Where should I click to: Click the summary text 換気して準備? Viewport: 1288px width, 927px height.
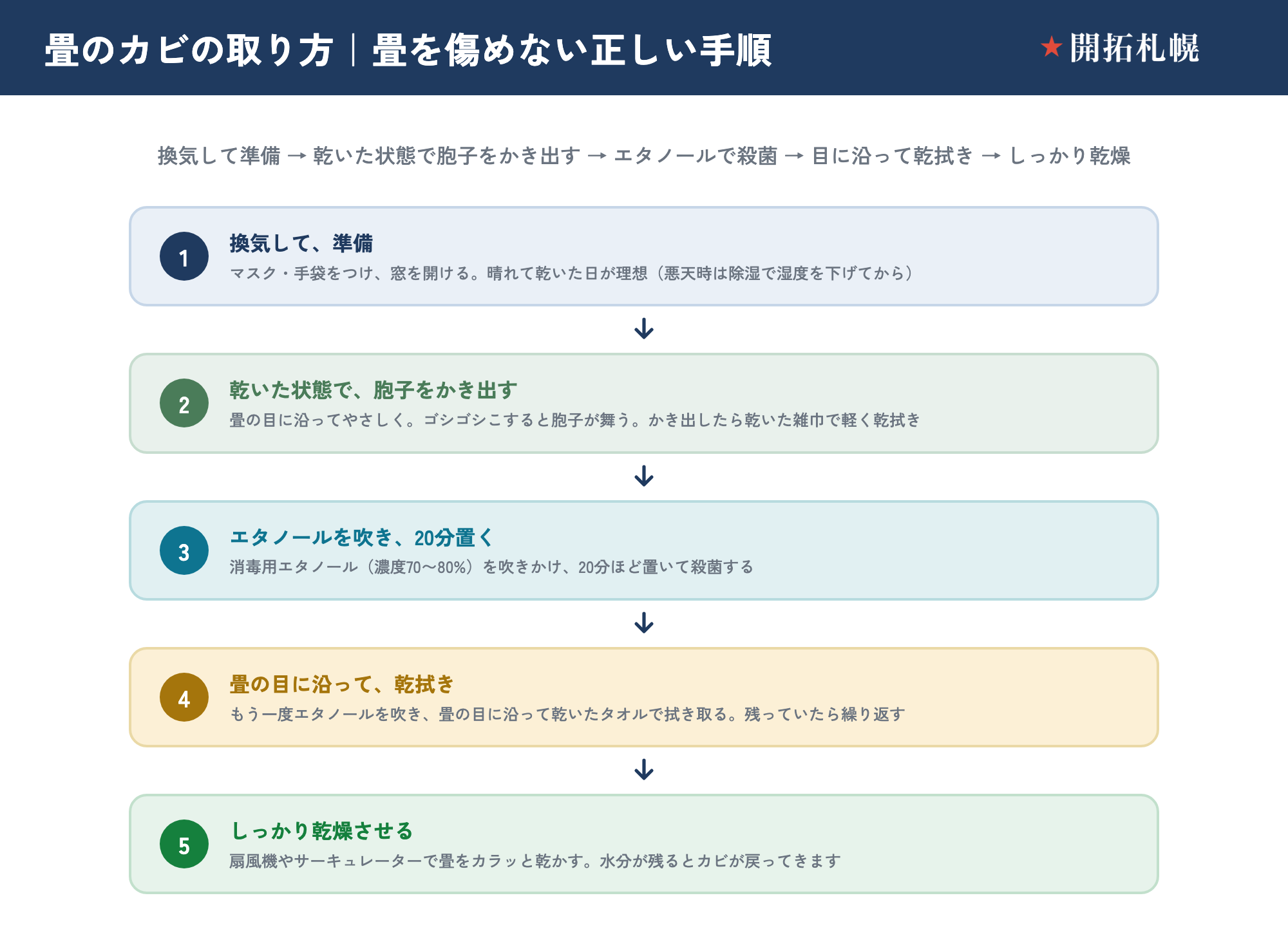pyautogui.click(x=219, y=156)
